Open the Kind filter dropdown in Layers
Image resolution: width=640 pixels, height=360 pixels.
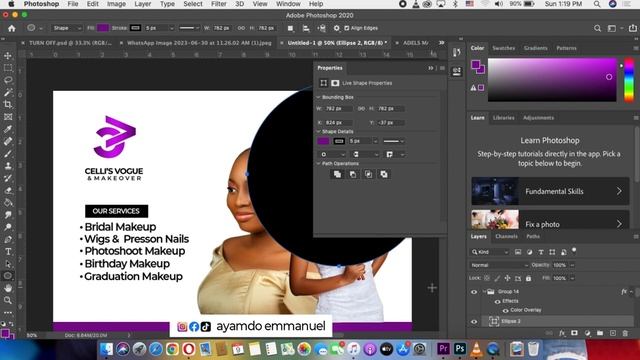[490, 252]
